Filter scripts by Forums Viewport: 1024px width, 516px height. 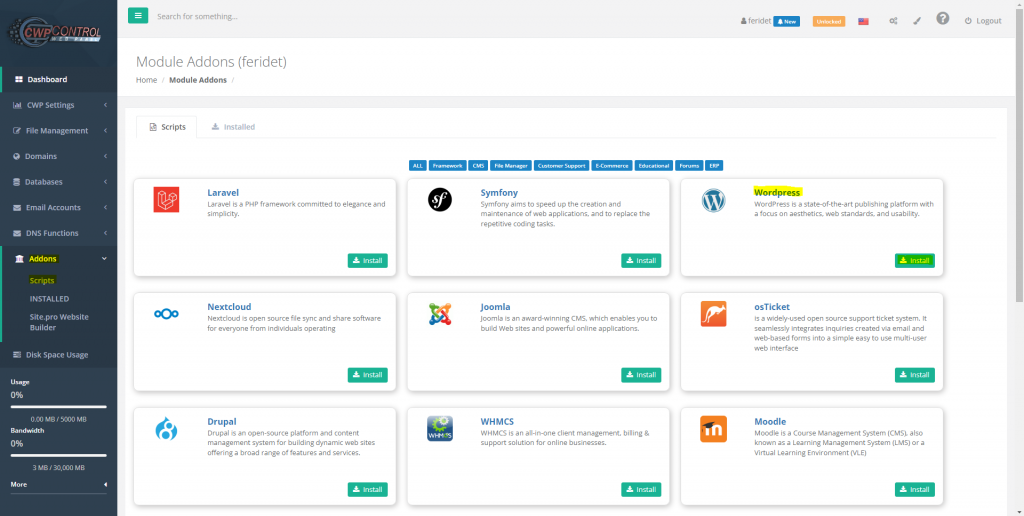689,166
